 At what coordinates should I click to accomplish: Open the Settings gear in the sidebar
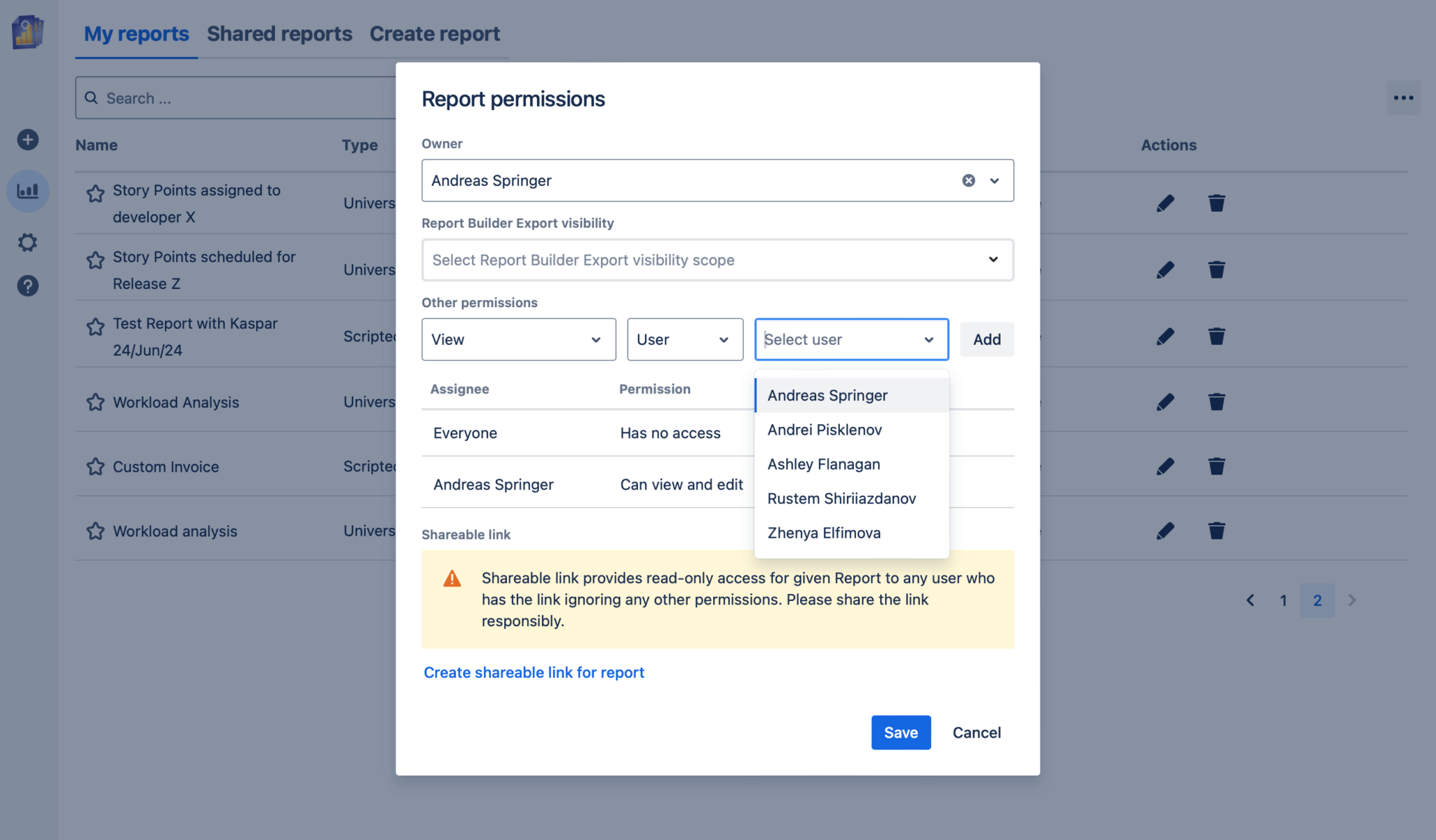pos(27,242)
